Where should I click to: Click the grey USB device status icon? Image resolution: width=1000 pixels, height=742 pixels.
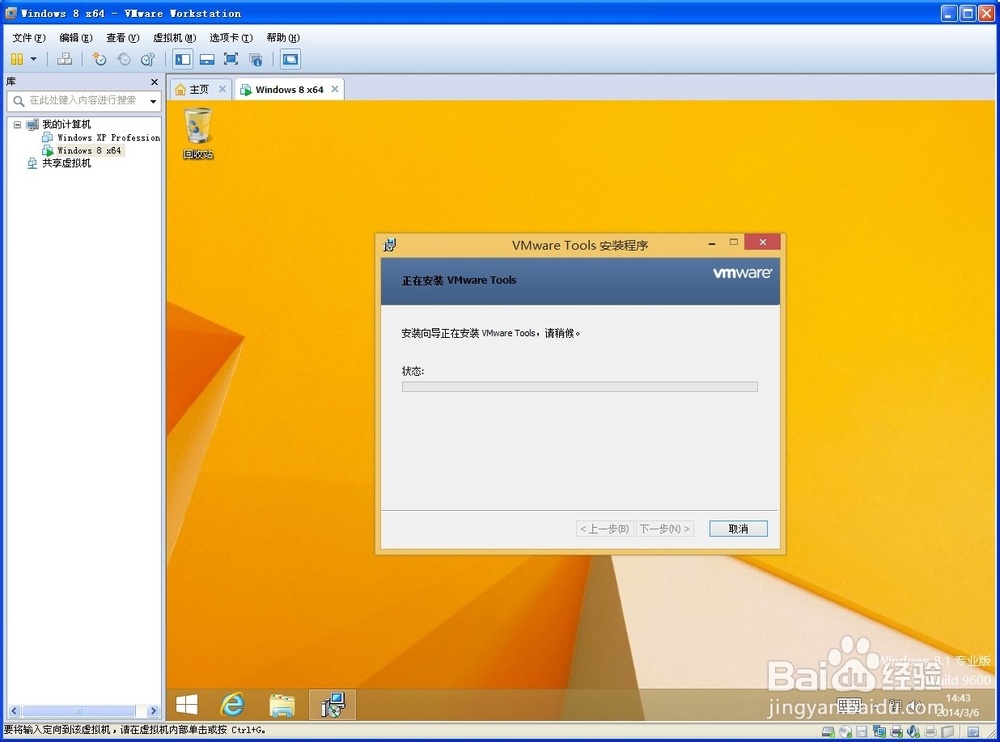(x=948, y=731)
